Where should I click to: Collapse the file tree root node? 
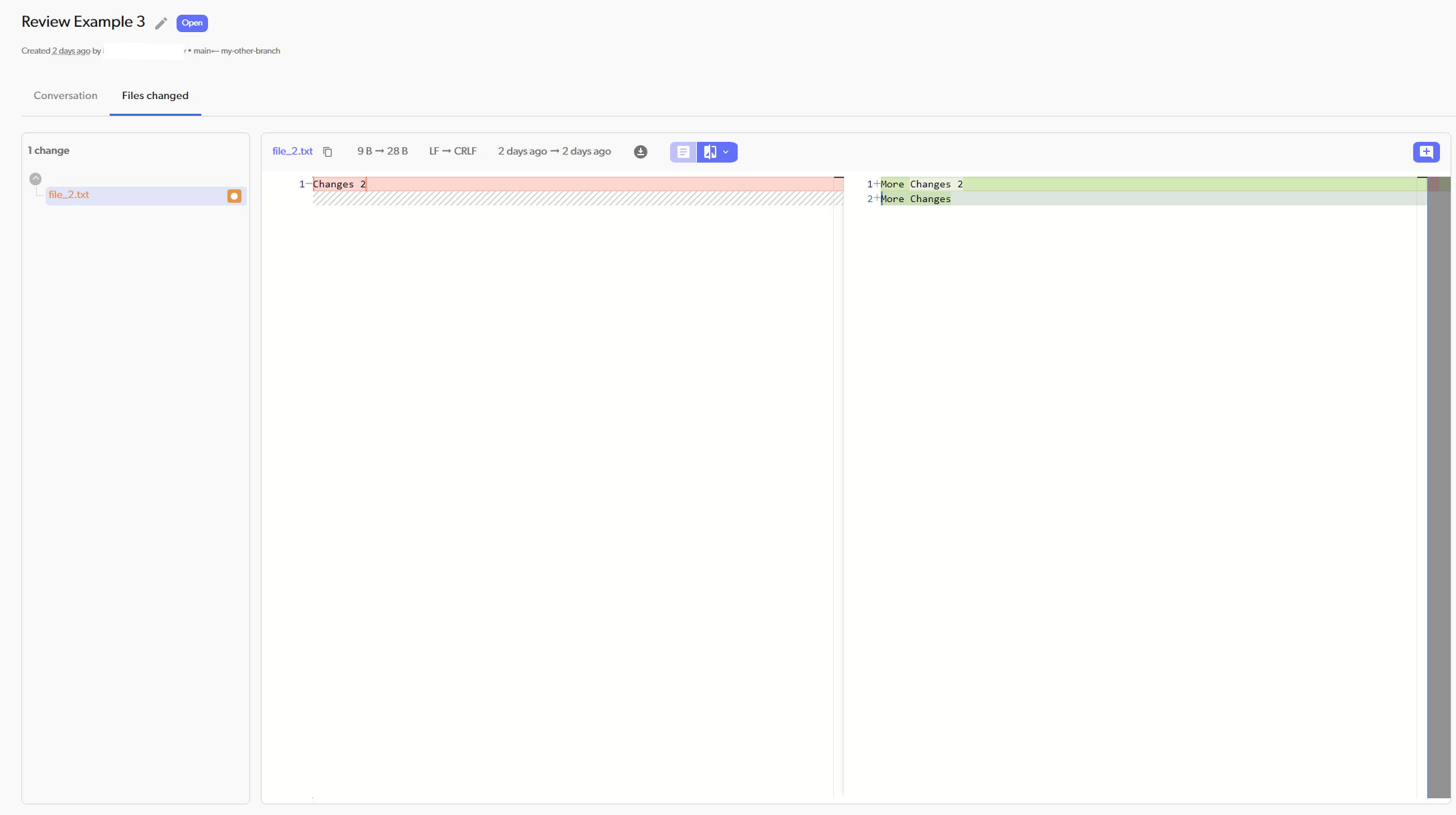pos(35,179)
